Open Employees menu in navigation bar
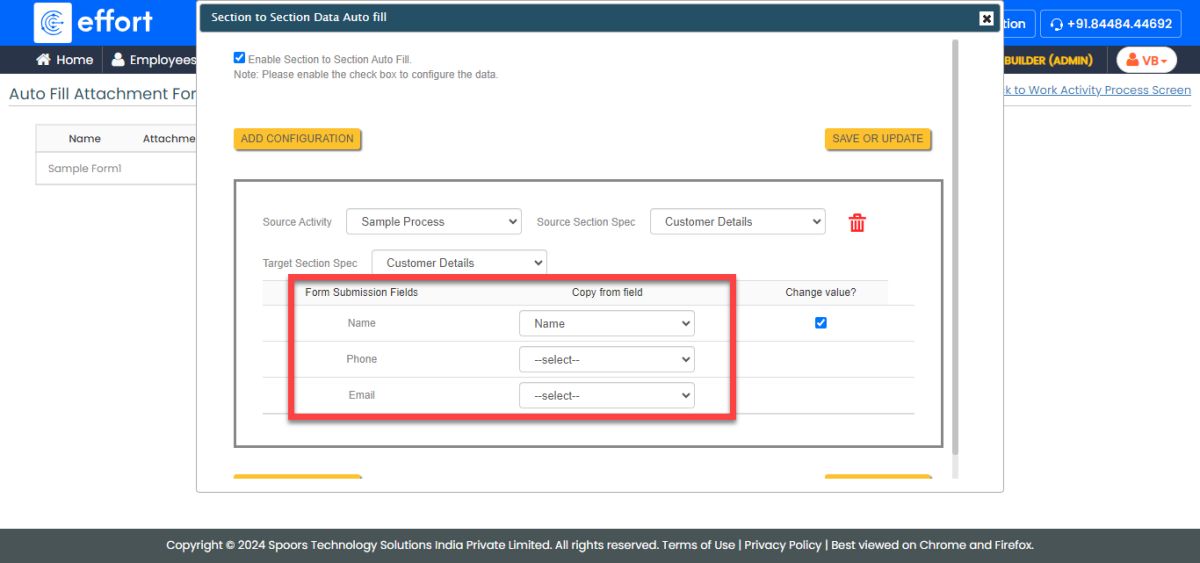1200x563 pixels. tap(153, 60)
